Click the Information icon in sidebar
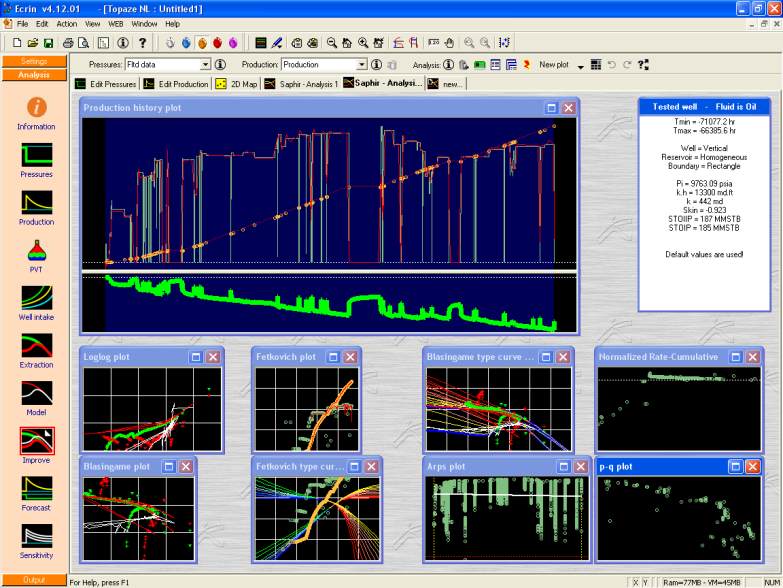Viewport: 783px width, 588px height. (x=36, y=107)
